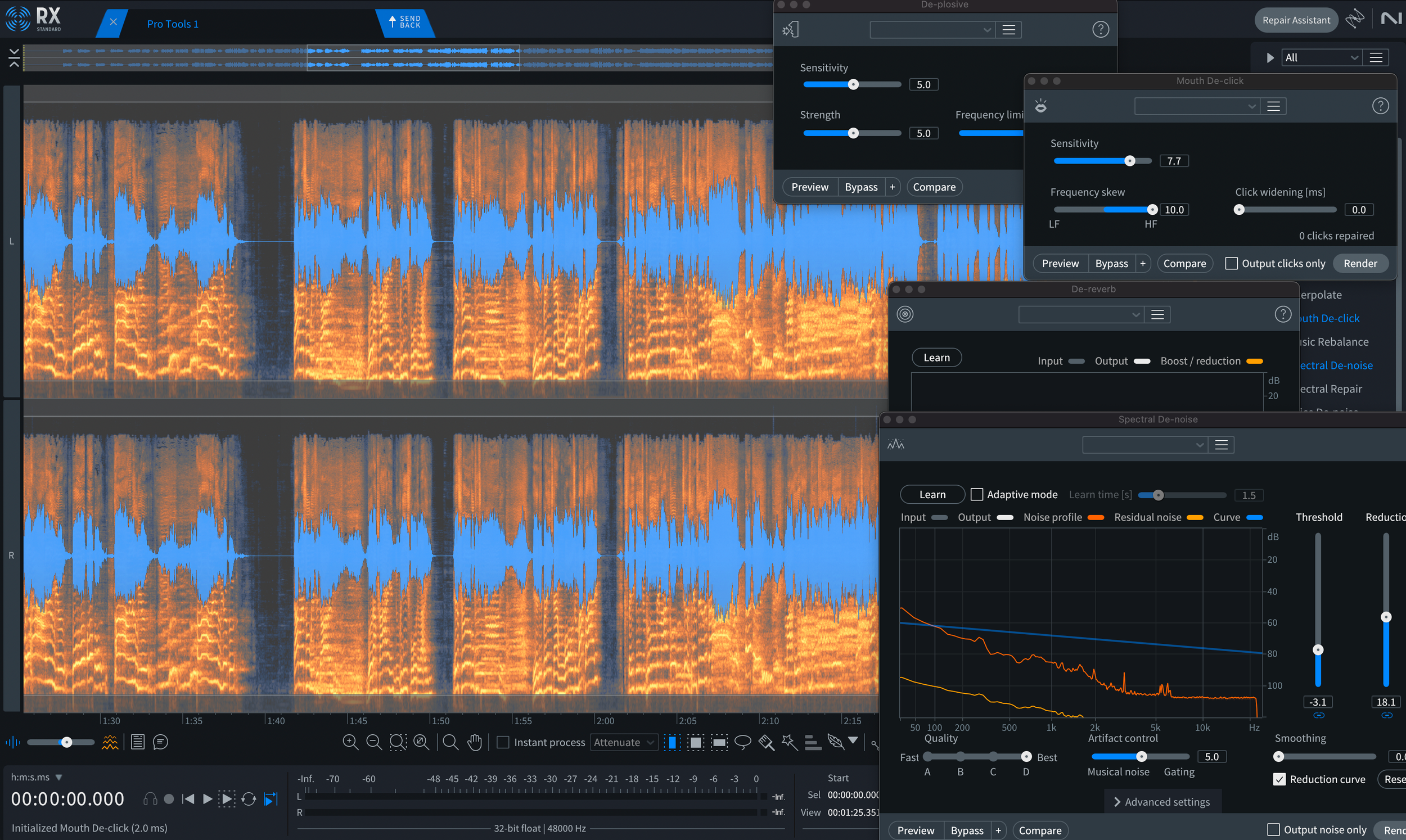
Task: Click the zoom in magnifier icon
Action: point(350,742)
